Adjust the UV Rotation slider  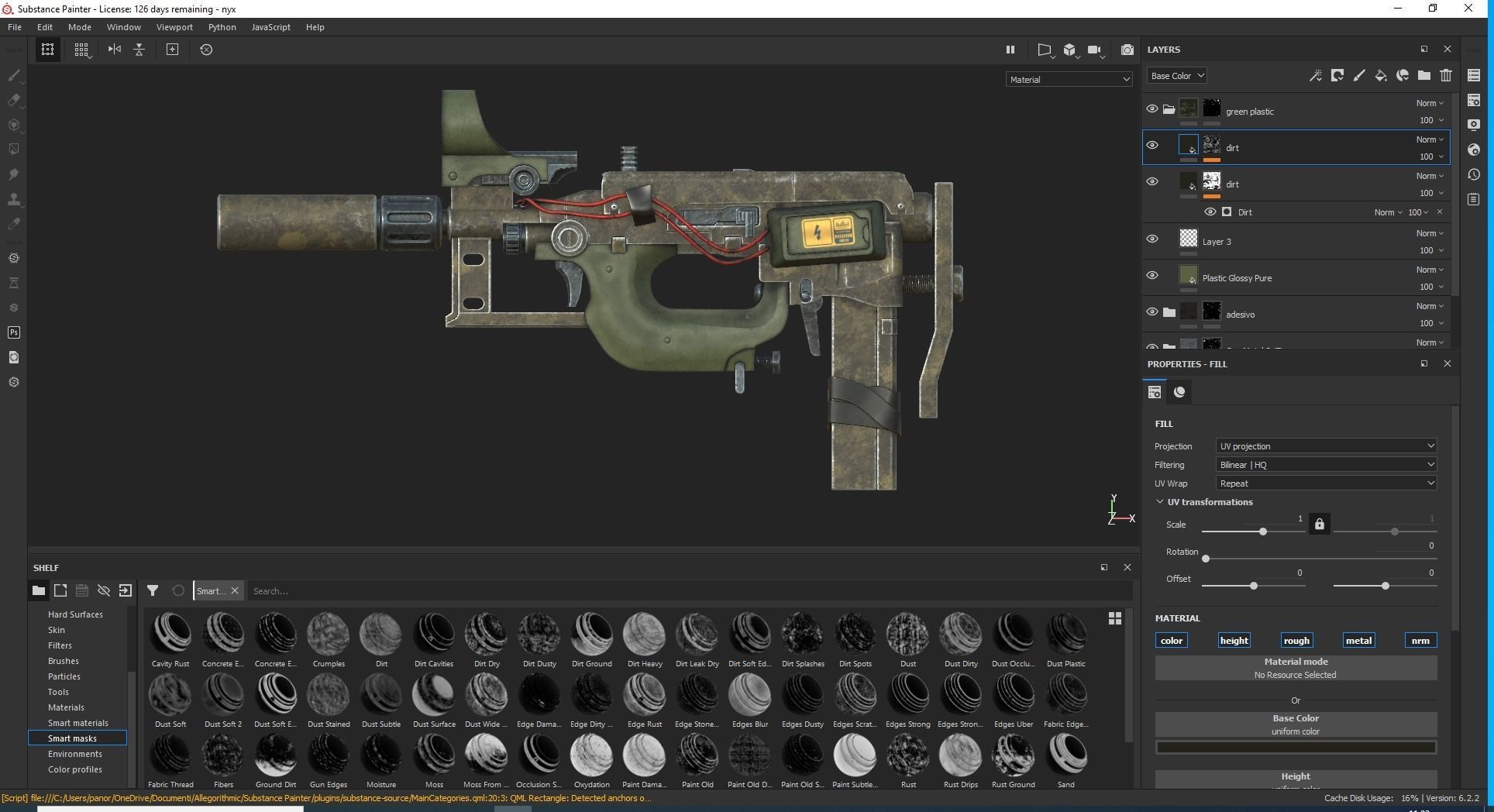pyautogui.click(x=1206, y=559)
